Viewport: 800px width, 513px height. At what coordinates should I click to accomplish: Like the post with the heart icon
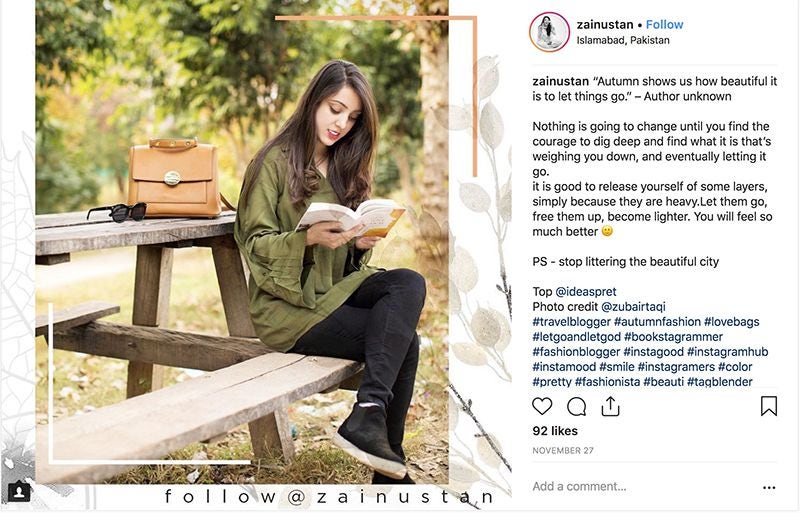(542, 406)
